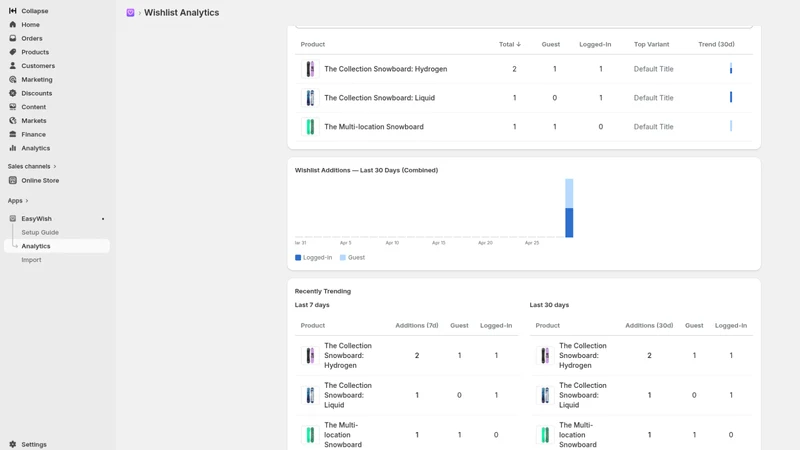Click the Collapse sidebar icon
Screen dimensions: 800x450
tap(13, 11)
